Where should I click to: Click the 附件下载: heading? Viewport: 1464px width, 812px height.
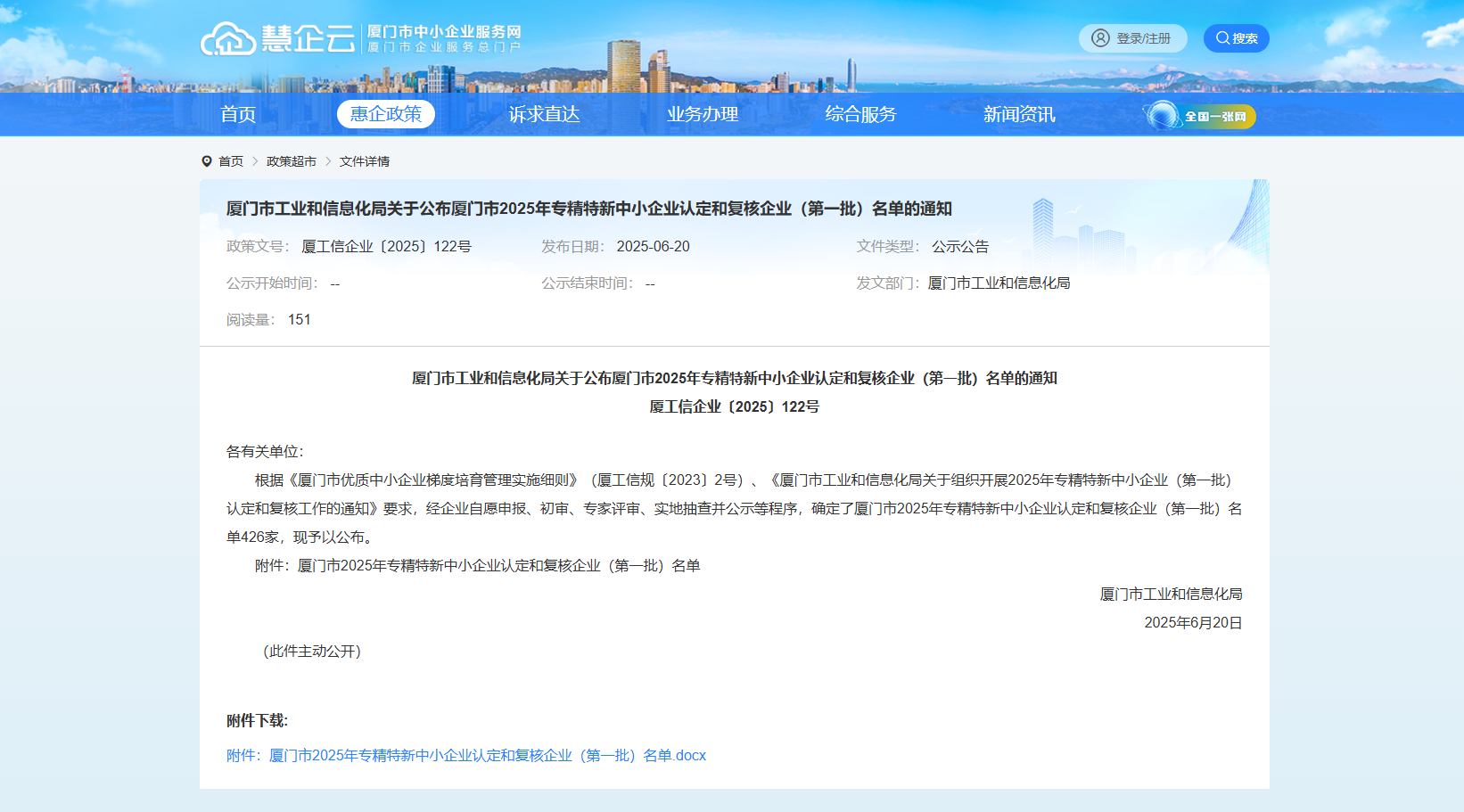pyautogui.click(x=257, y=720)
